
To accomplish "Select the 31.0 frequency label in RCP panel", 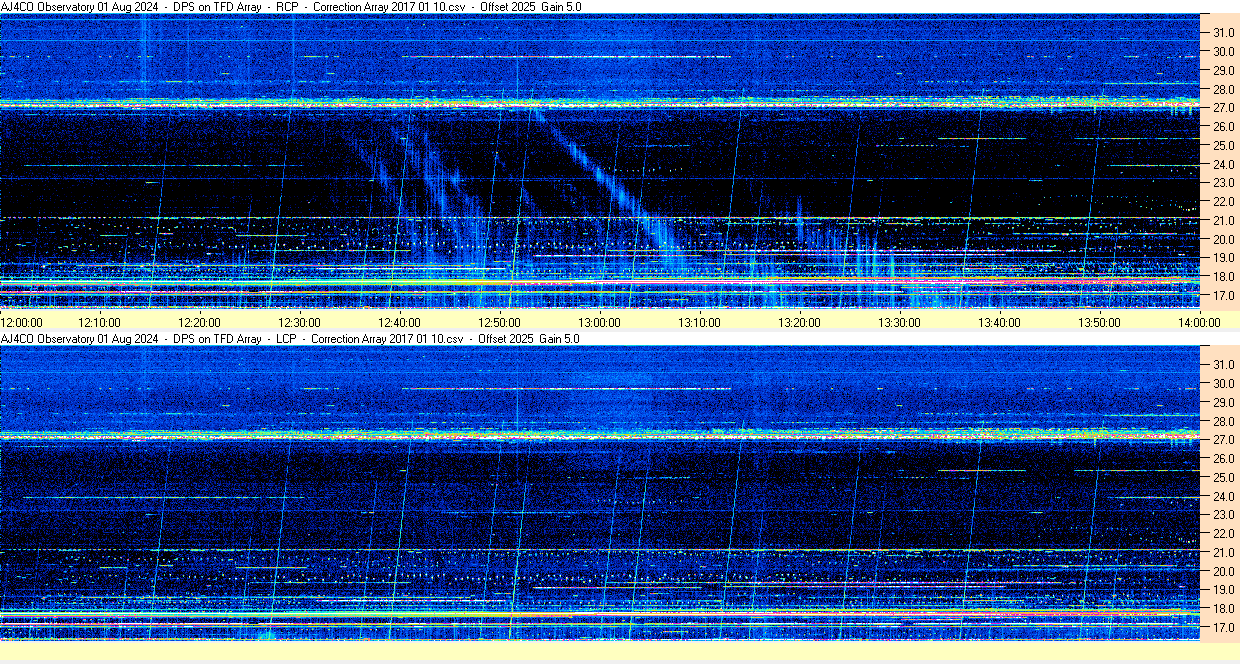I will coord(1224,33).
